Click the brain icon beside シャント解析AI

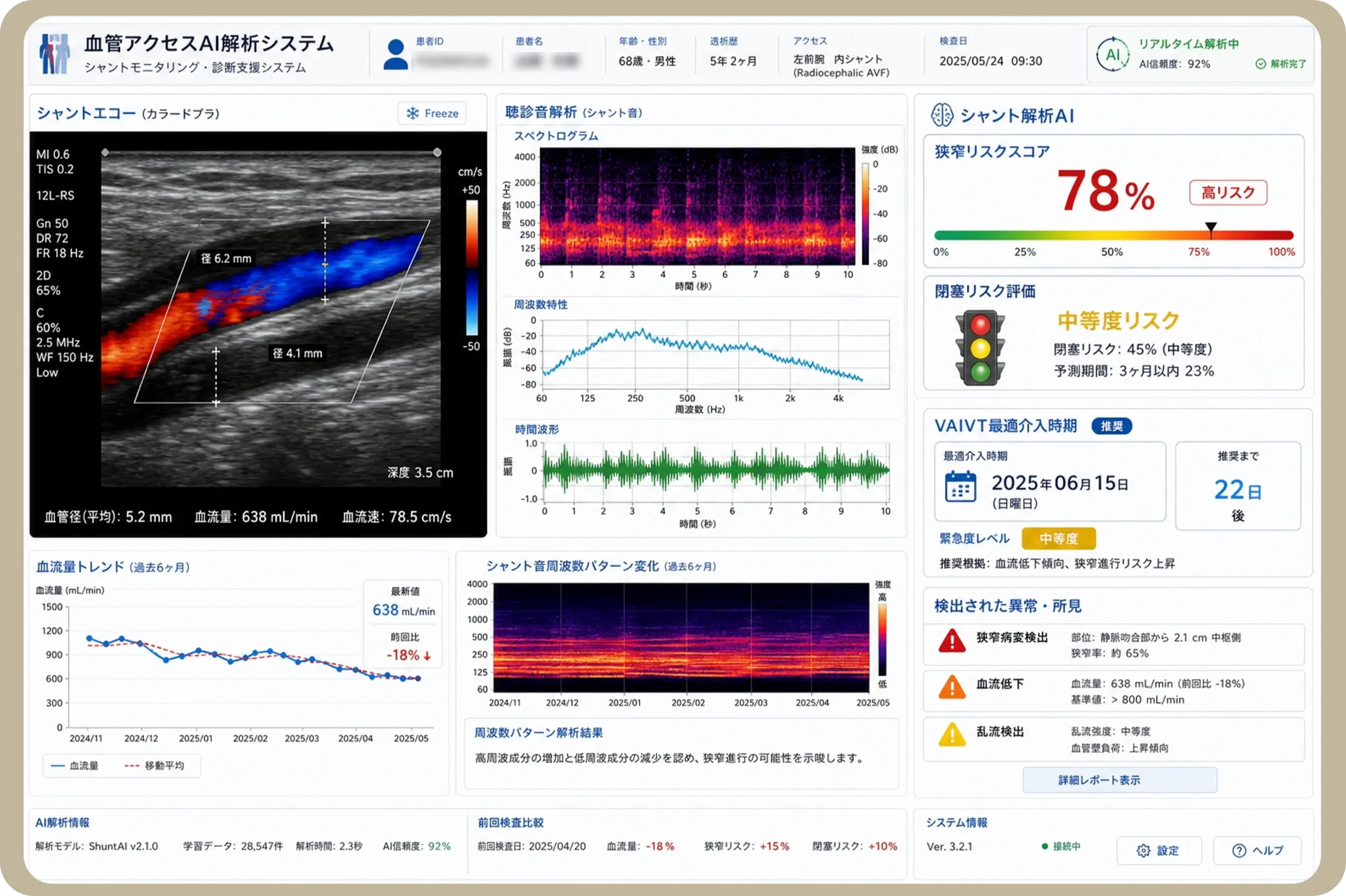942,115
